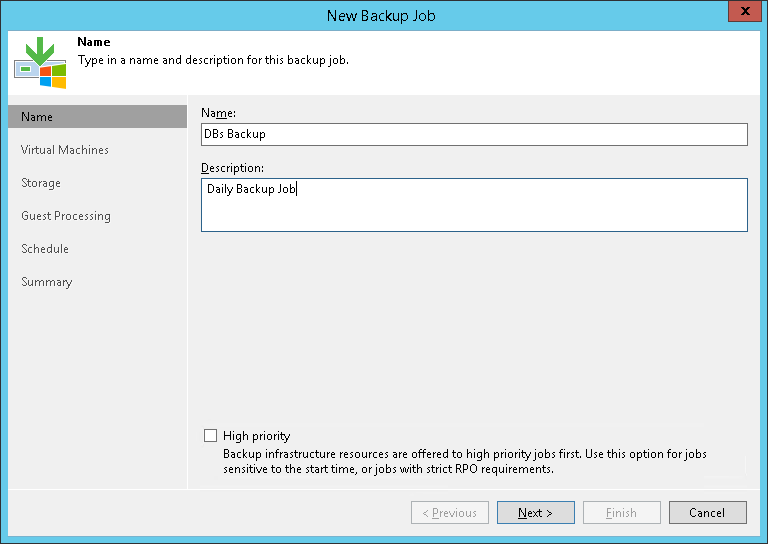Click the "Description:" field label
This screenshot has height=544, width=768.
click(x=232, y=168)
